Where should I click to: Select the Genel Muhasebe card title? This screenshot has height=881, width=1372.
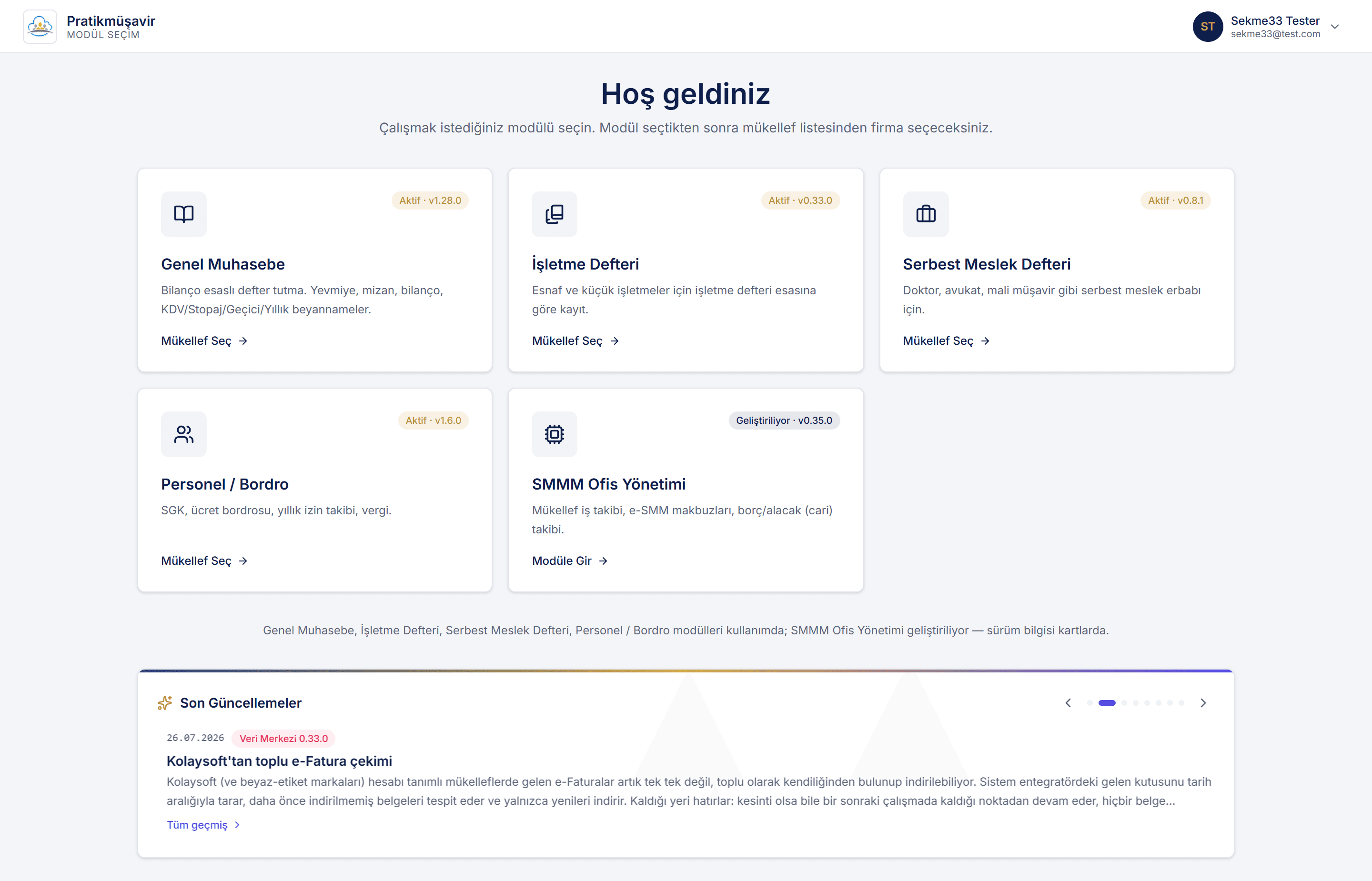(222, 264)
